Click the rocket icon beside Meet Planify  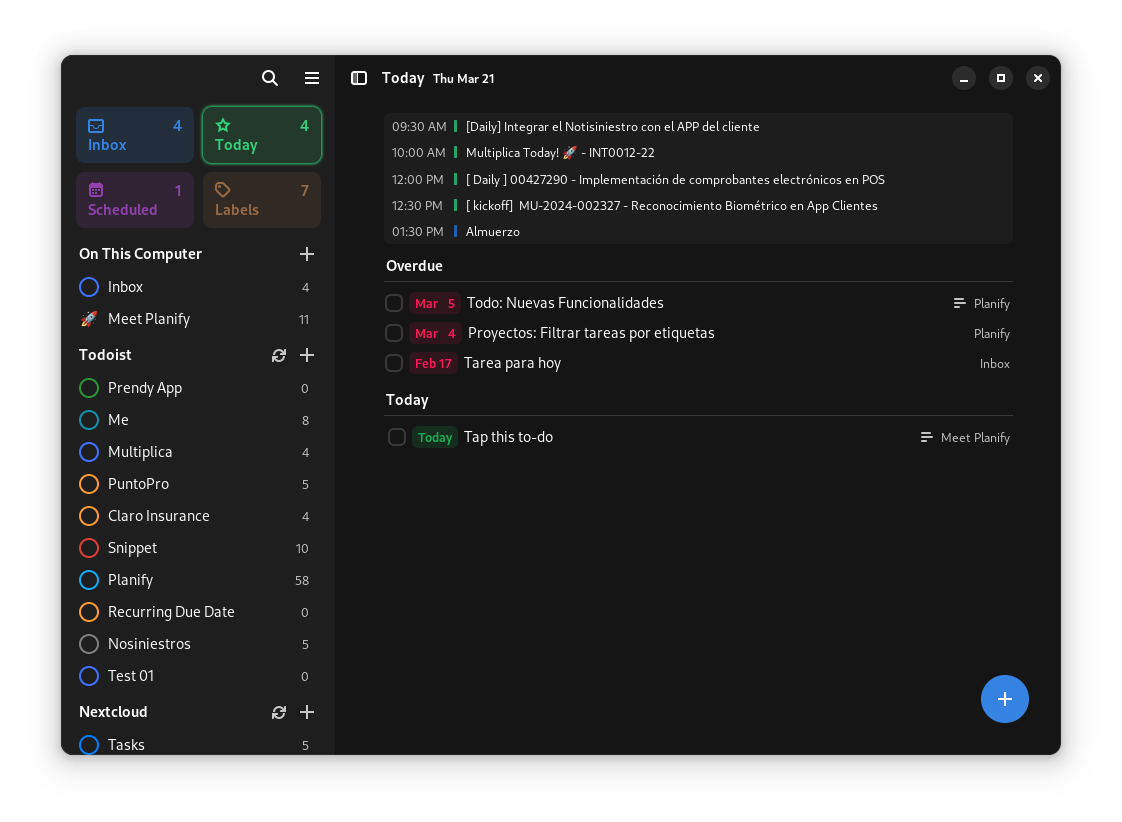88,319
